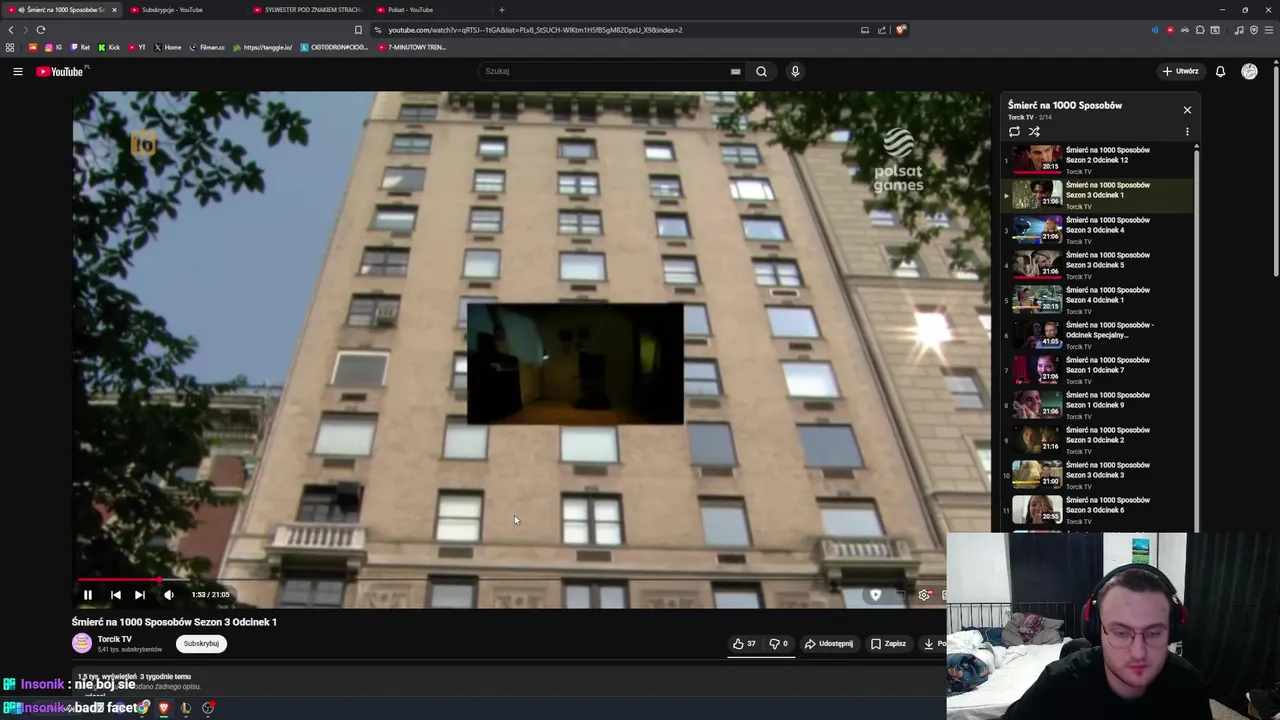Image resolution: width=1280 pixels, height=720 pixels.
Task: Click the search magnifier button
Action: 761,71
